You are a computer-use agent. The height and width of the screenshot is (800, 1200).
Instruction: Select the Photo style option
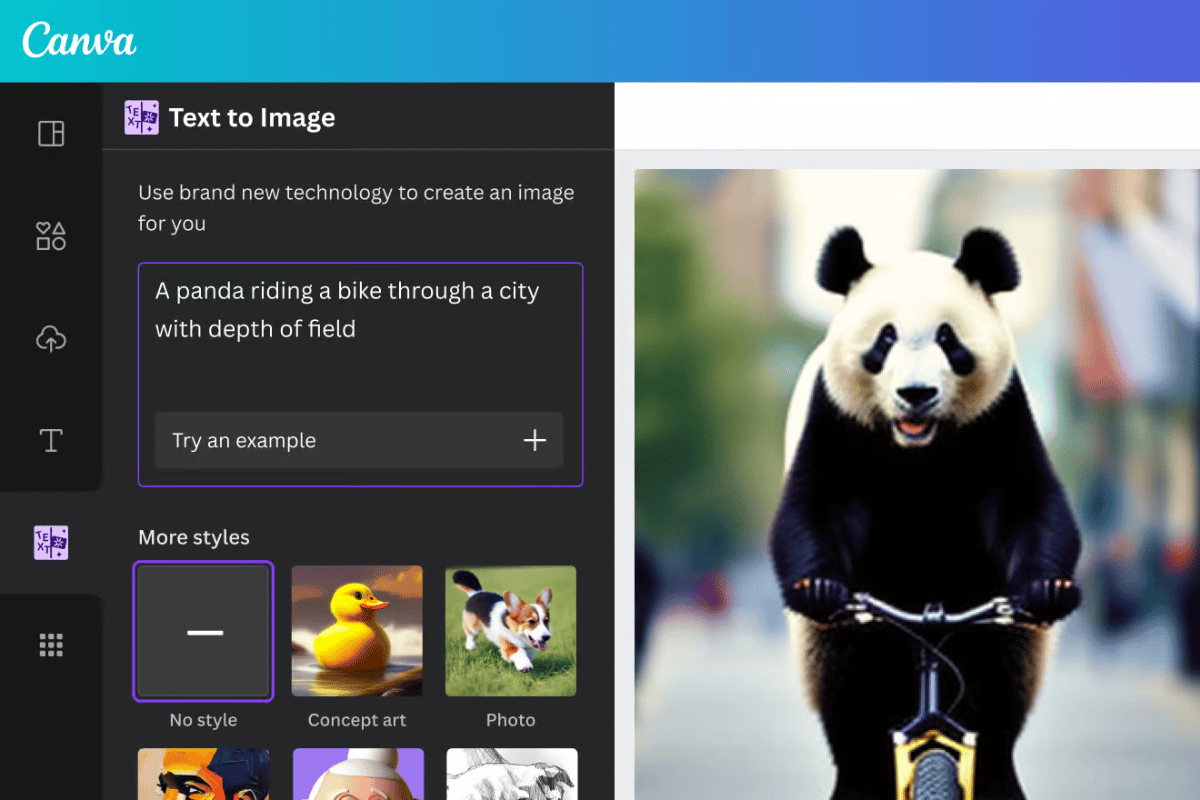pos(510,630)
